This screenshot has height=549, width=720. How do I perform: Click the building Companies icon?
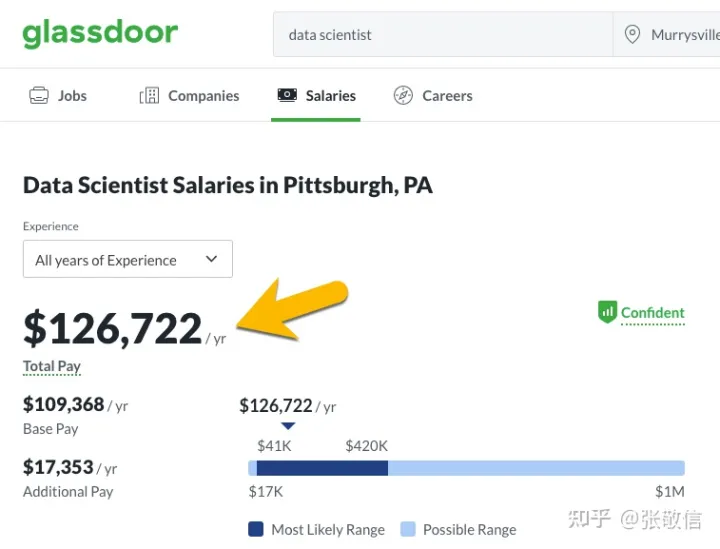click(x=149, y=95)
